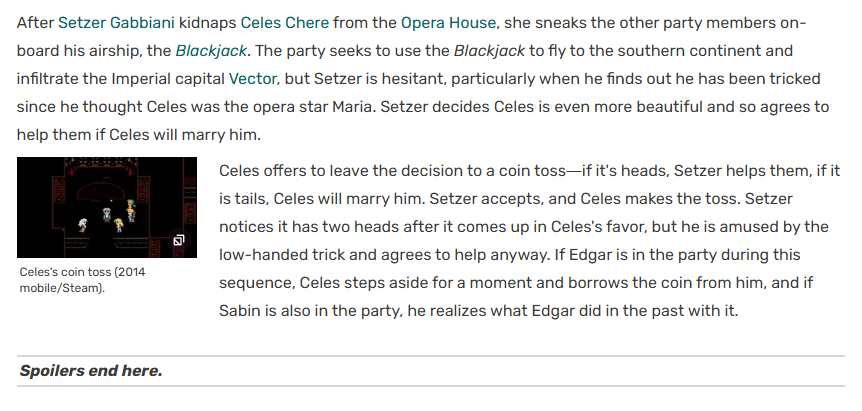862x411 pixels.
Task: Click the enlarge icon on the thumbnail
Action: pyautogui.click(x=178, y=240)
